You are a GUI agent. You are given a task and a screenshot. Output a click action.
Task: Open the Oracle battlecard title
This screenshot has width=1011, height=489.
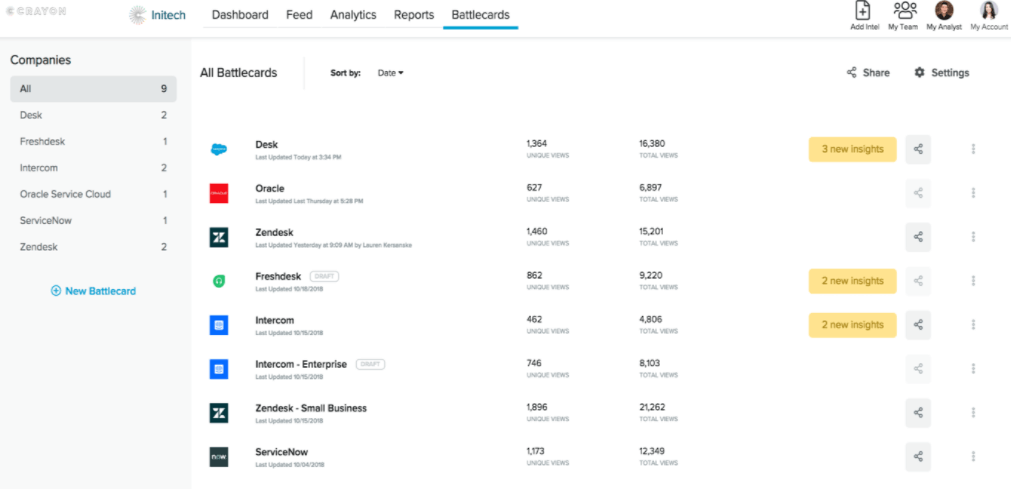tap(270, 188)
